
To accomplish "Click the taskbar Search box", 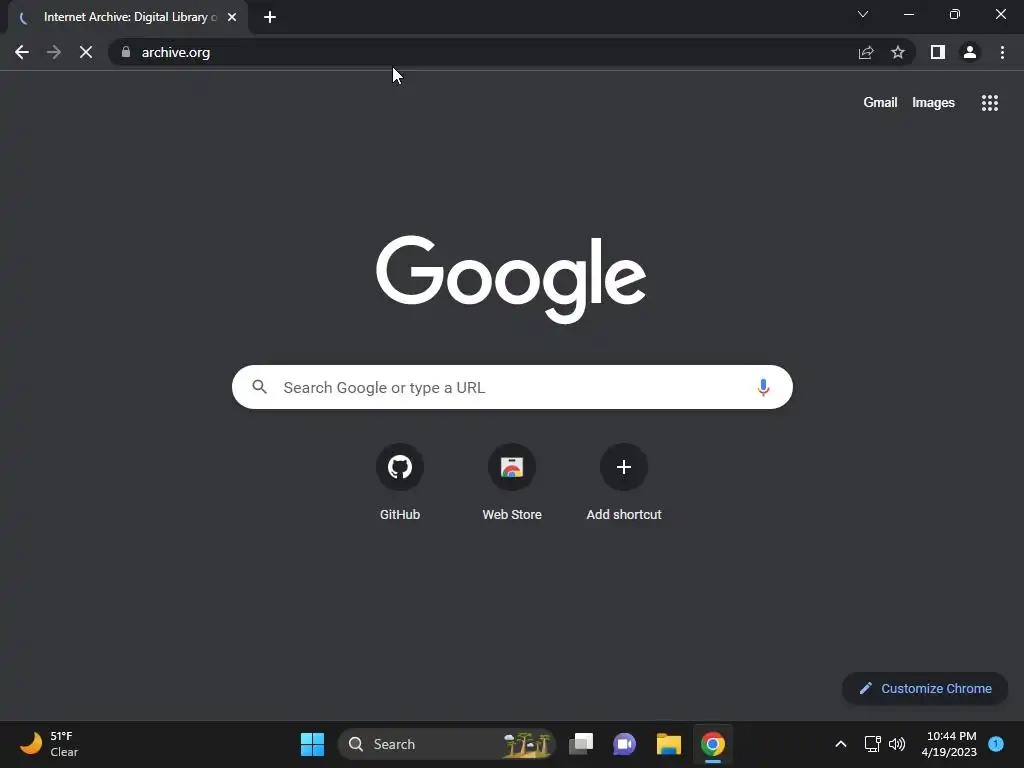I will (x=447, y=744).
